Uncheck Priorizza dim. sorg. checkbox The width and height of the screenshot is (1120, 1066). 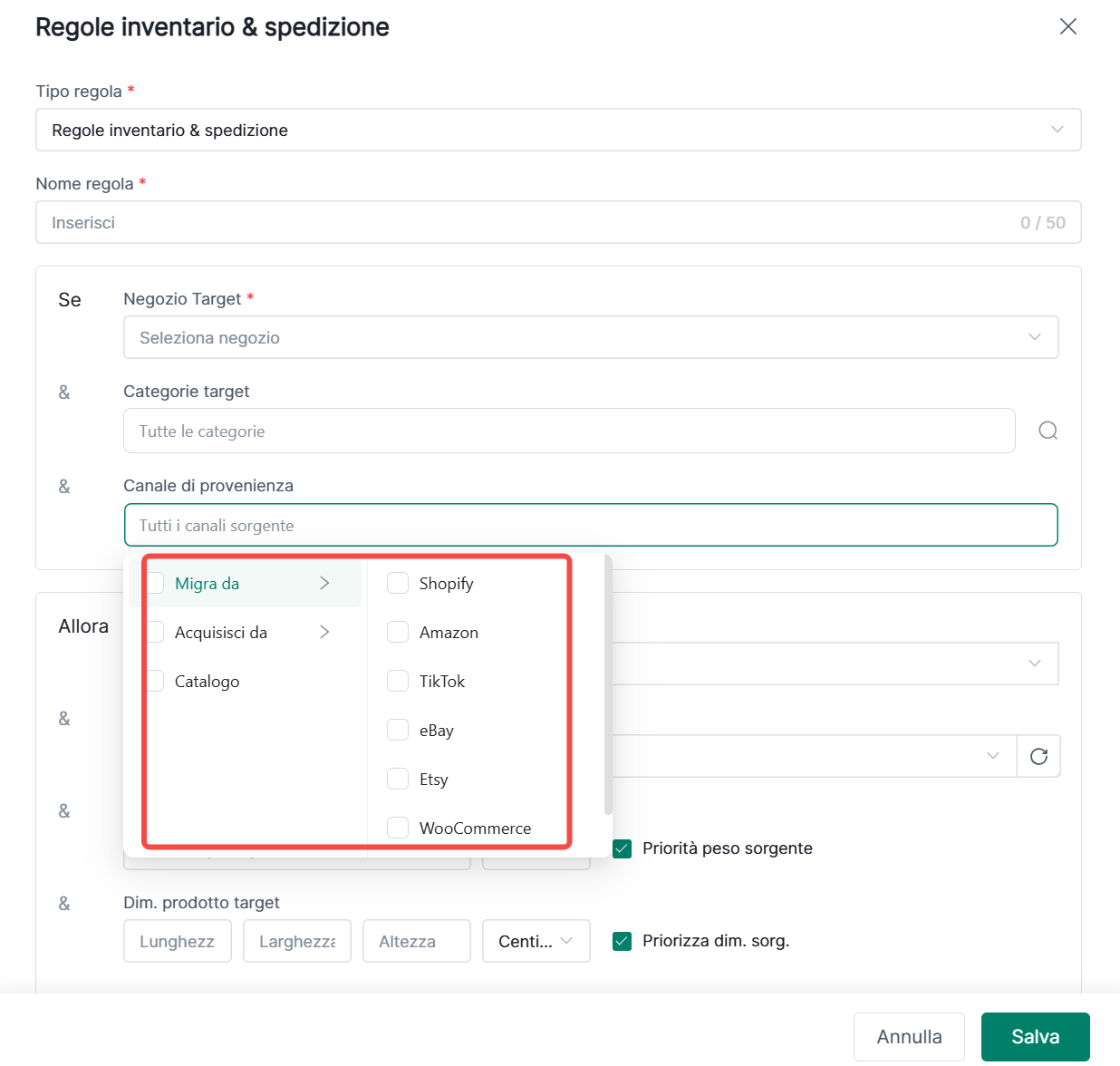[622, 941]
